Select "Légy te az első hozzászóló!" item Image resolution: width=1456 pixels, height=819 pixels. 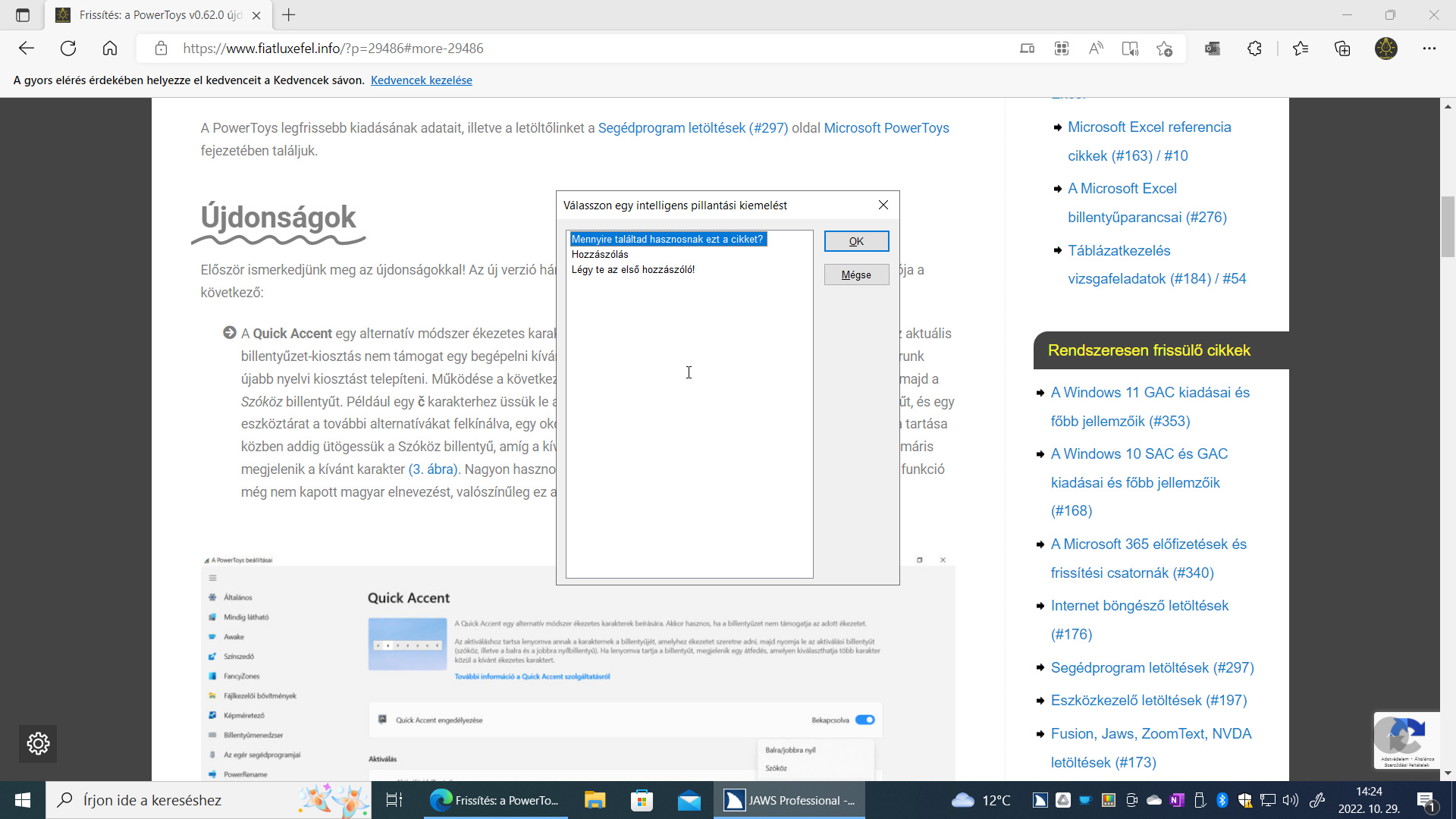click(633, 269)
